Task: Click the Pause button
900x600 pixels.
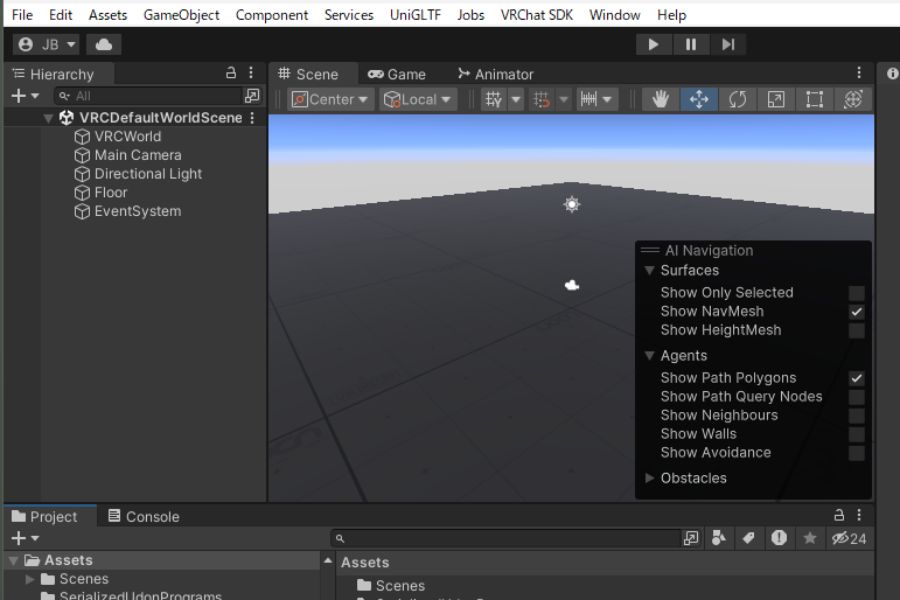Action: [690, 44]
